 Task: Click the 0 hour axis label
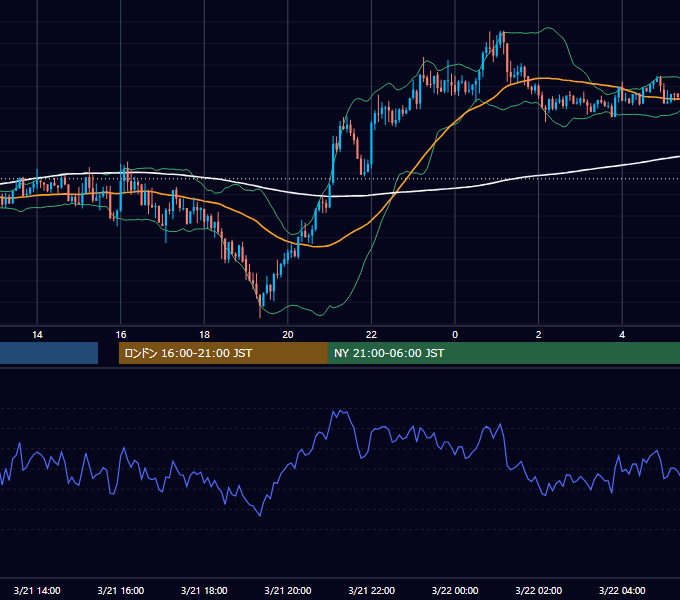(455, 335)
